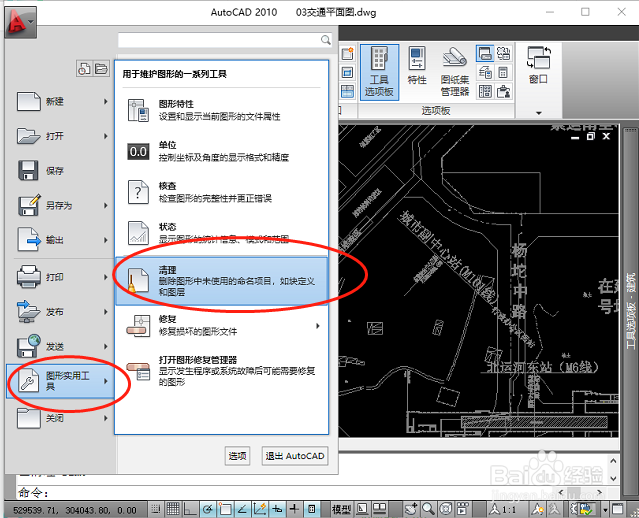Click 工具选项板 (Tool Palettes) ribbon button

pyautogui.click(x=379, y=72)
